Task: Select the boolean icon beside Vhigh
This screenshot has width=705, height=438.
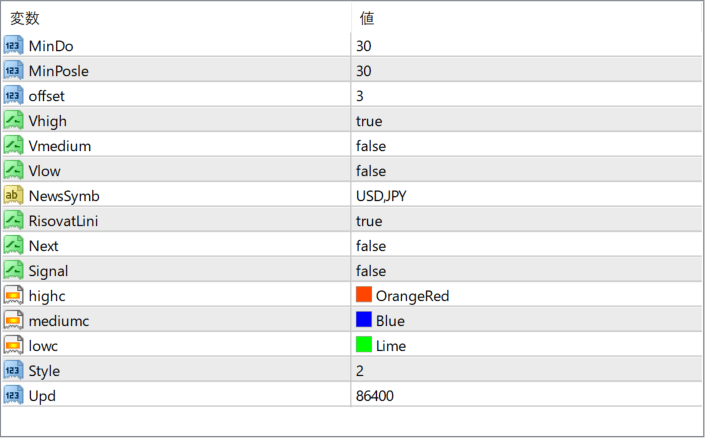Action: [13, 121]
